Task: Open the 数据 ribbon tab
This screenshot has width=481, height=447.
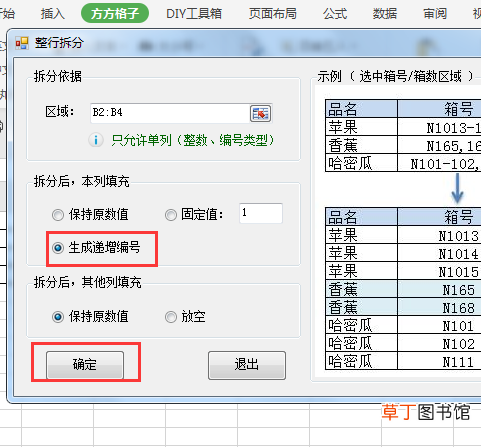Action: (x=385, y=14)
